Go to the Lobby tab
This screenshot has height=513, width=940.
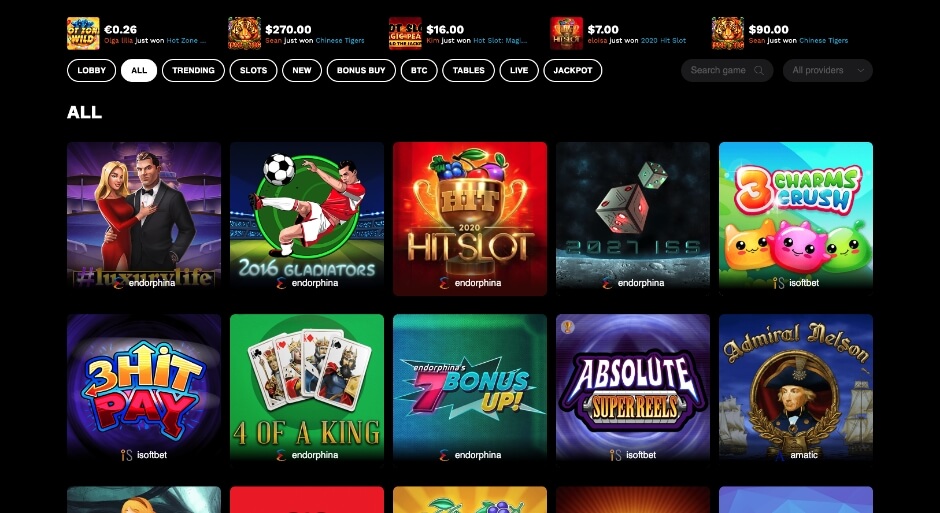point(92,71)
